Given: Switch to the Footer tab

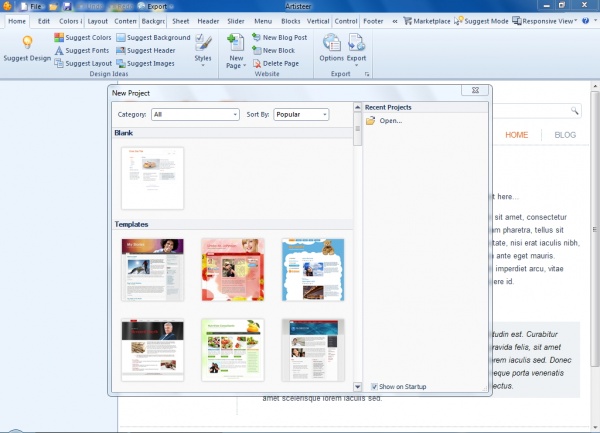Looking at the screenshot, I should pos(373,21).
